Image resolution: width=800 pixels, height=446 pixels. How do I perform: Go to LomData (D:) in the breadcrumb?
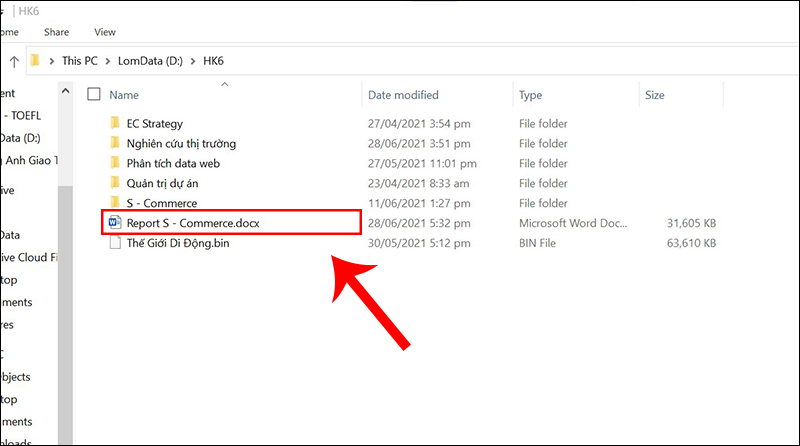point(150,61)
